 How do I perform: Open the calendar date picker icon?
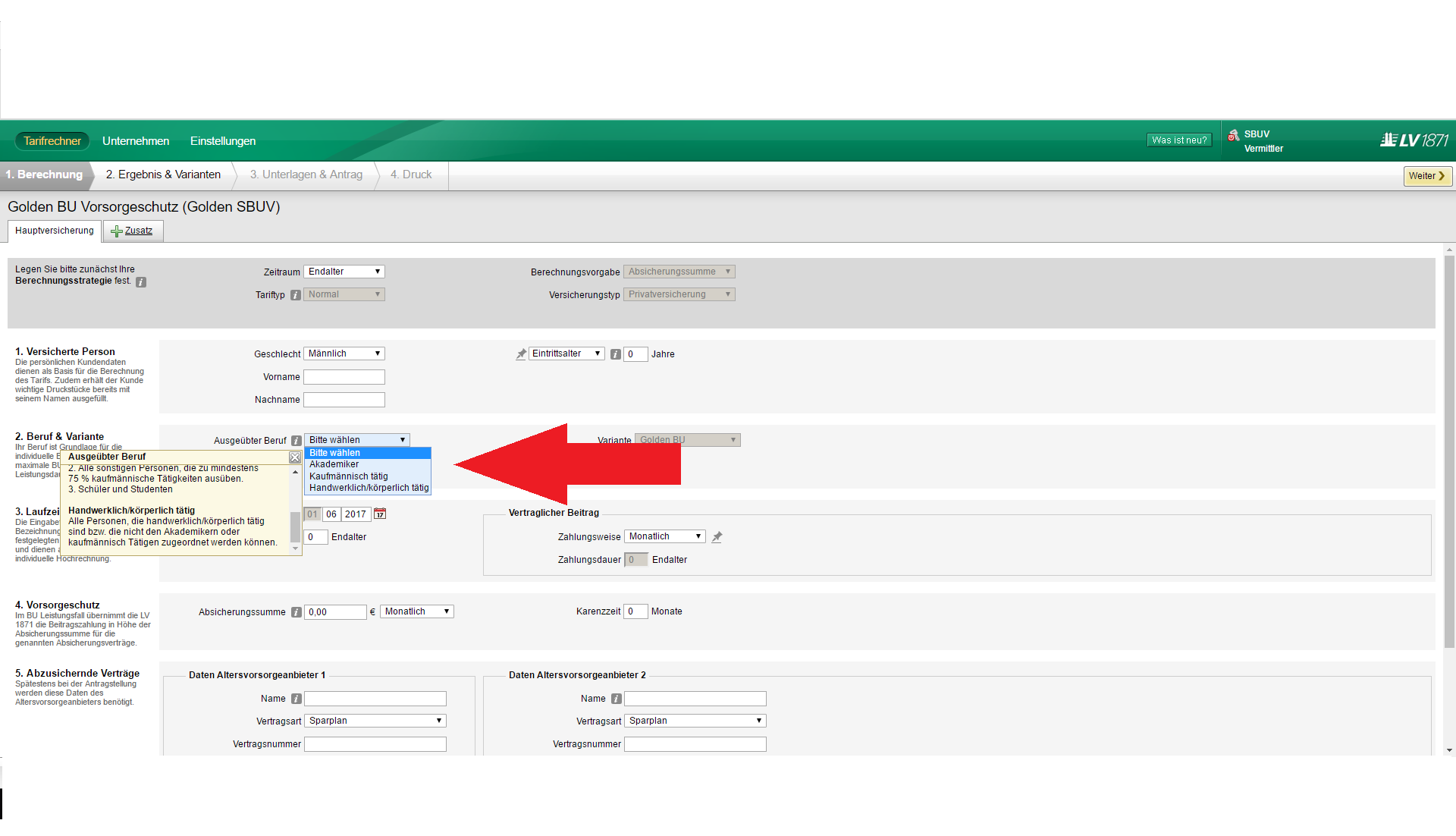pyautogui.click(x=380, y=514)
